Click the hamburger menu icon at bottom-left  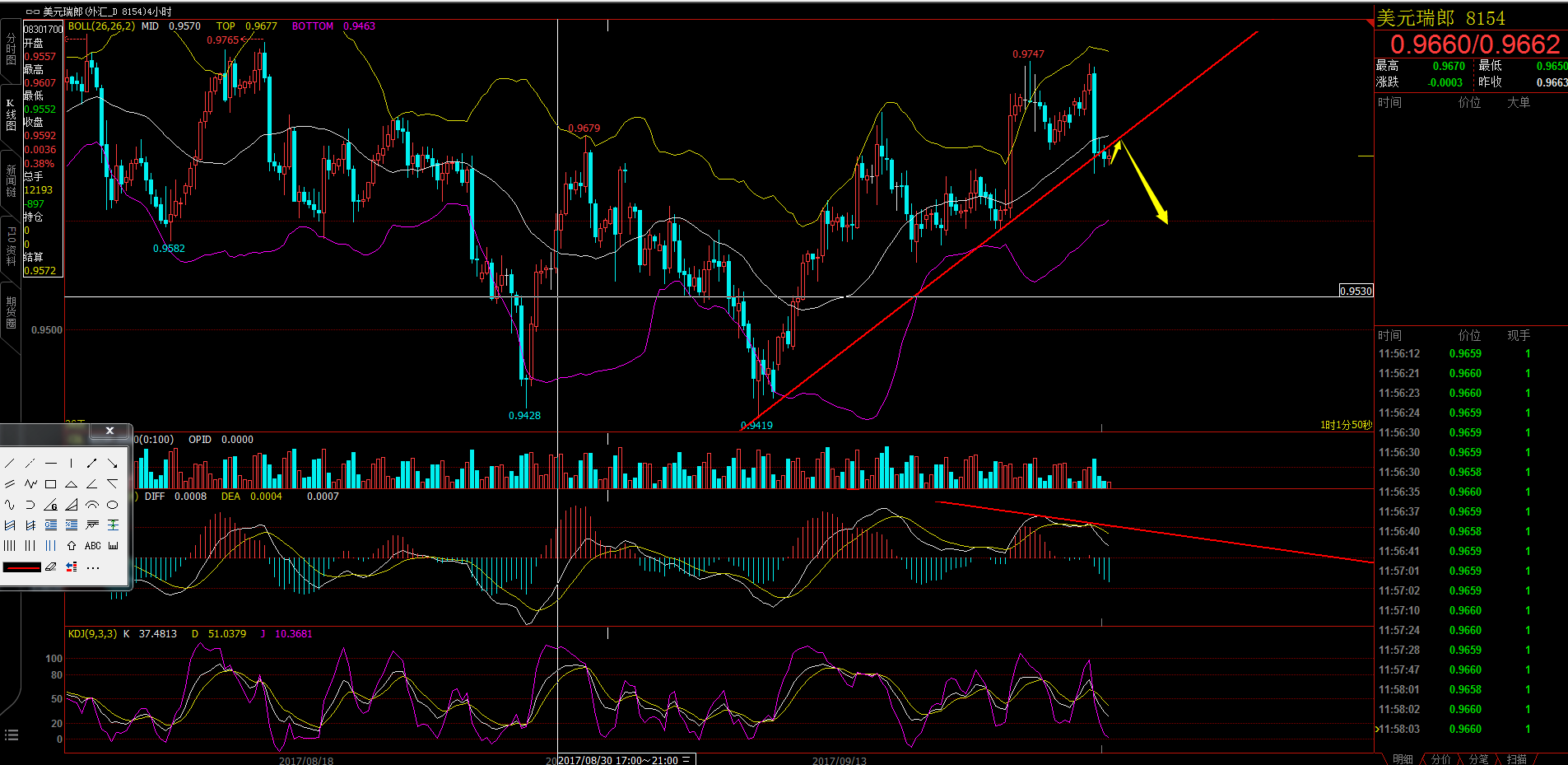(12, 735)
